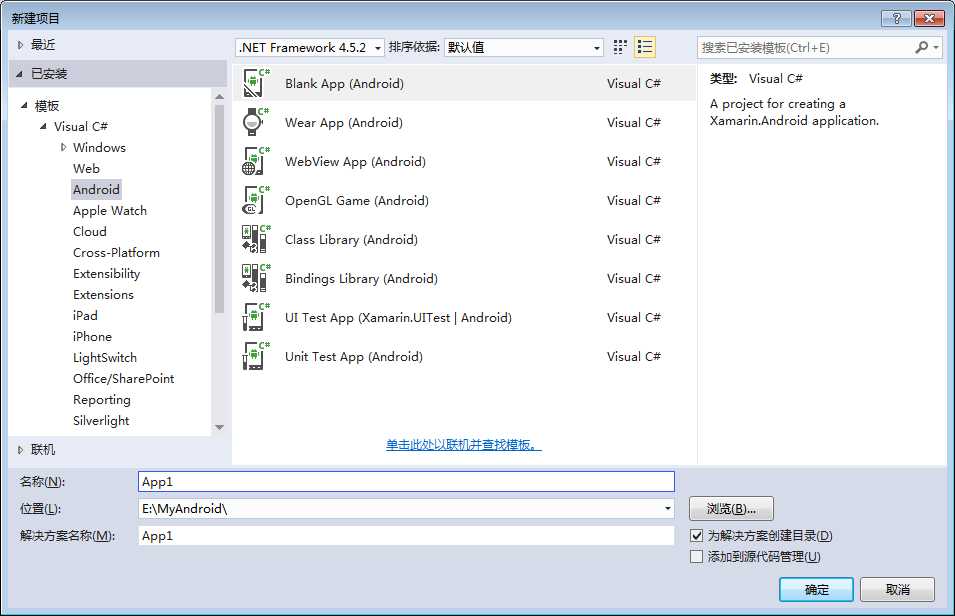Select Silverlight category
This screenshot has width=955, height=616.
(x=101, y=421)
